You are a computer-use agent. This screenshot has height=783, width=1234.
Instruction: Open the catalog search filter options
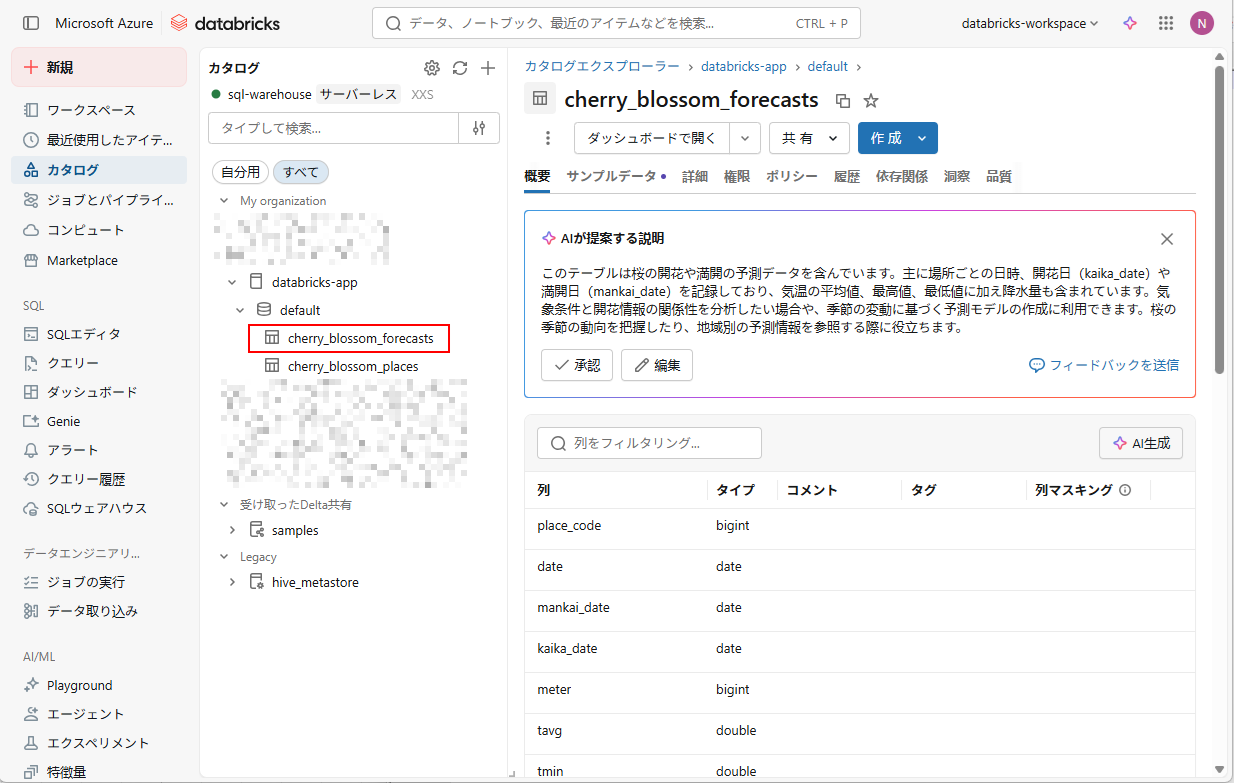(479, 128)
